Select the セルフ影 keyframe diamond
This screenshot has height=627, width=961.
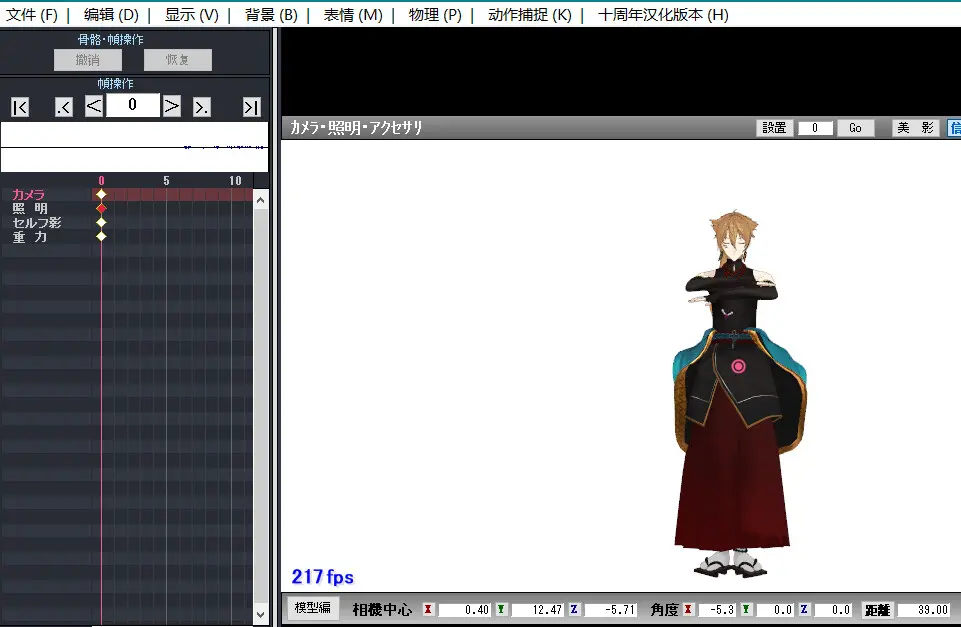coord(101,222)
